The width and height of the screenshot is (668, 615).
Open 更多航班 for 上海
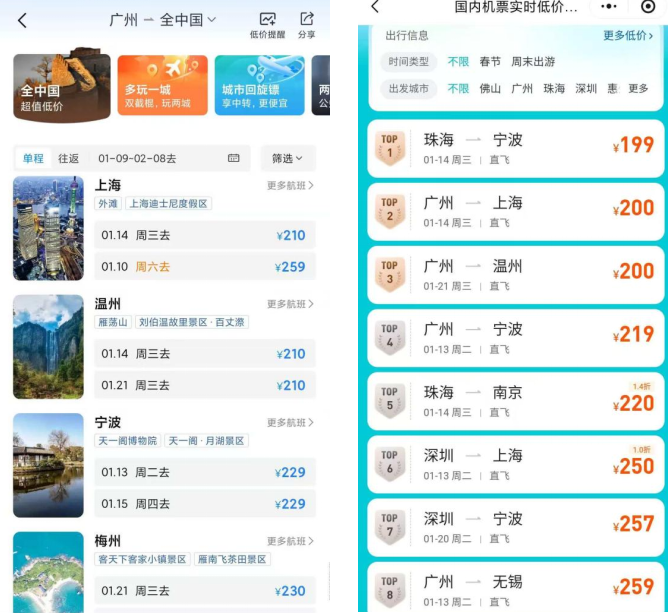(x=290, y=185)
